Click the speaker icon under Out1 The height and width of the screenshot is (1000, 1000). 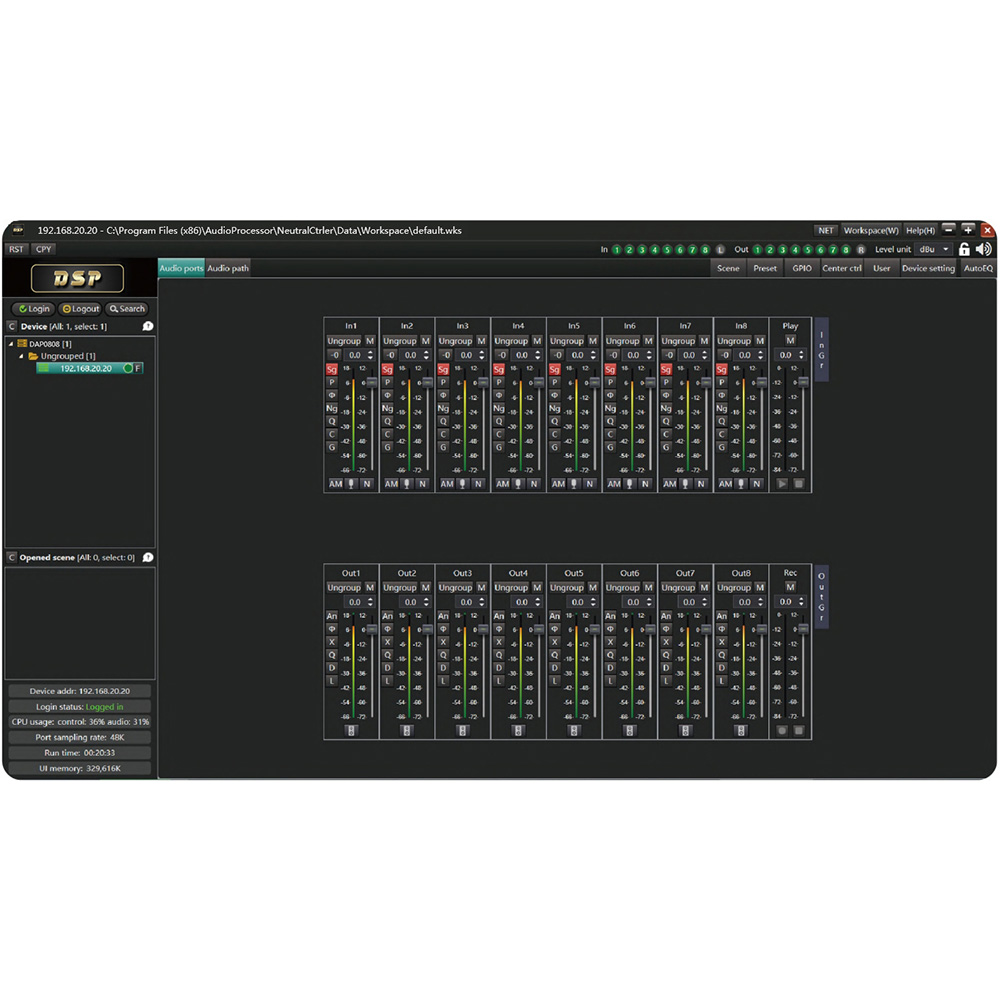pos(350,731)
